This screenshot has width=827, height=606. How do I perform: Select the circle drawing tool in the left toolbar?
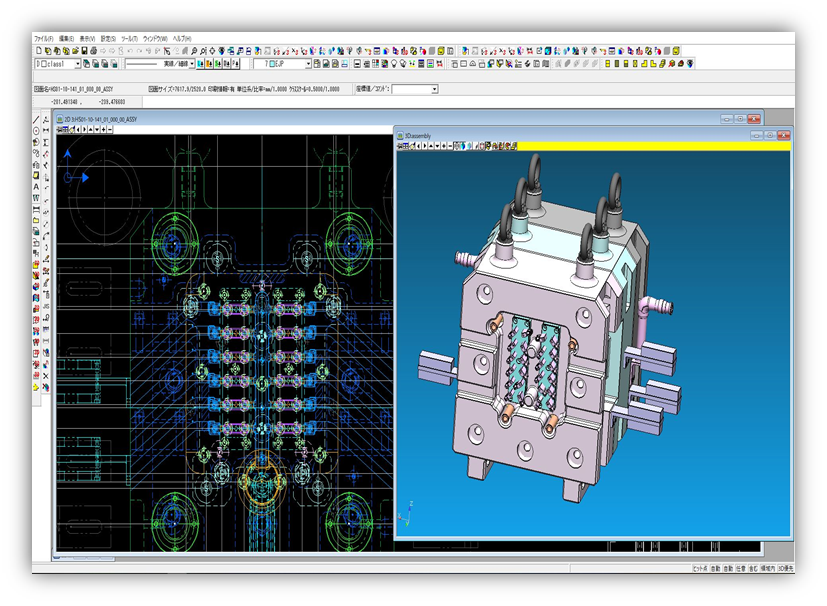33,130
